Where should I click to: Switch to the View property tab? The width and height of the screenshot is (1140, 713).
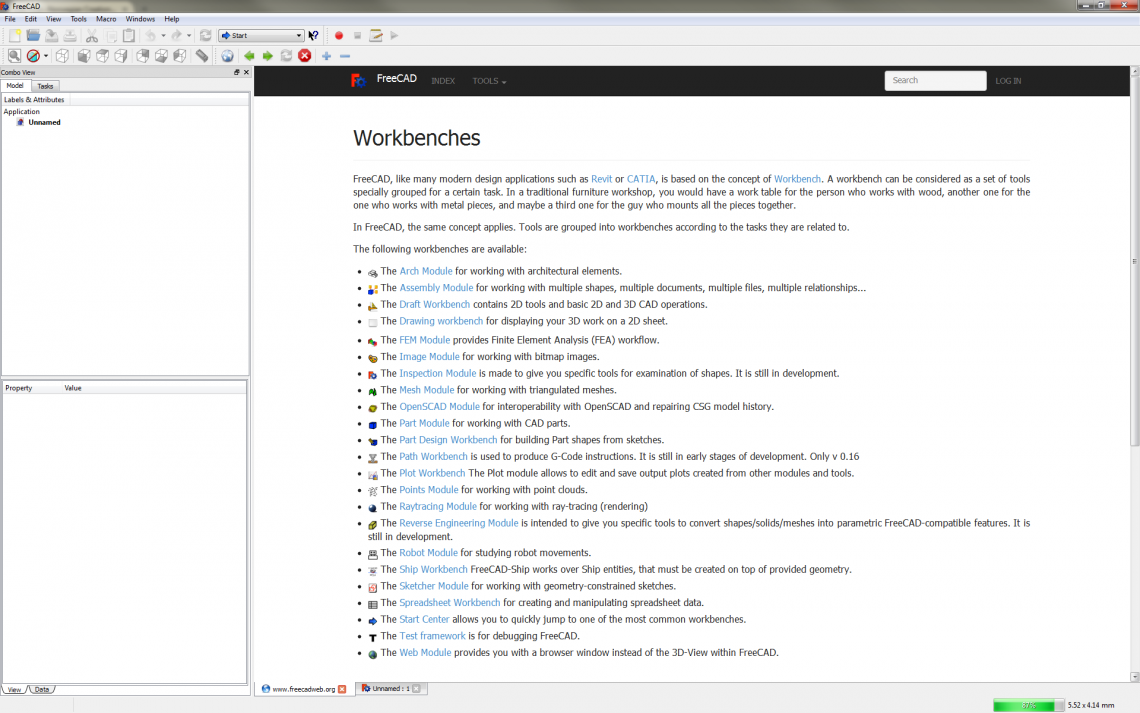point(15,690)
